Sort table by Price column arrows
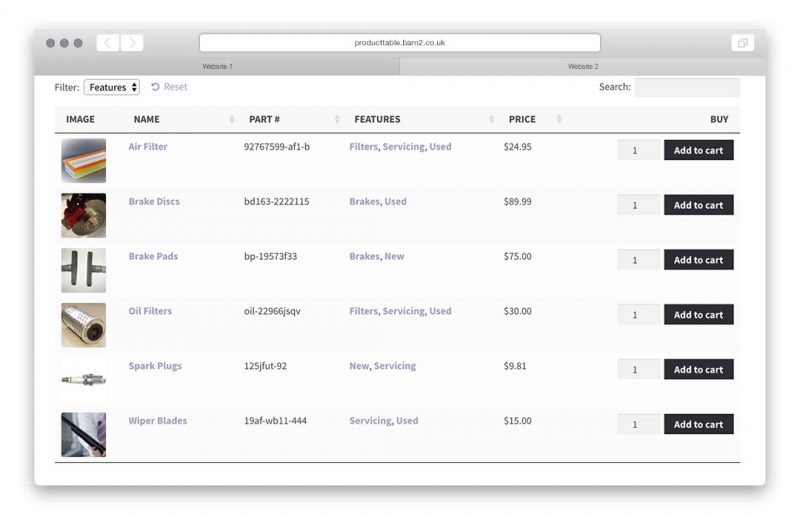800x514 pixels. click(559, 119)
